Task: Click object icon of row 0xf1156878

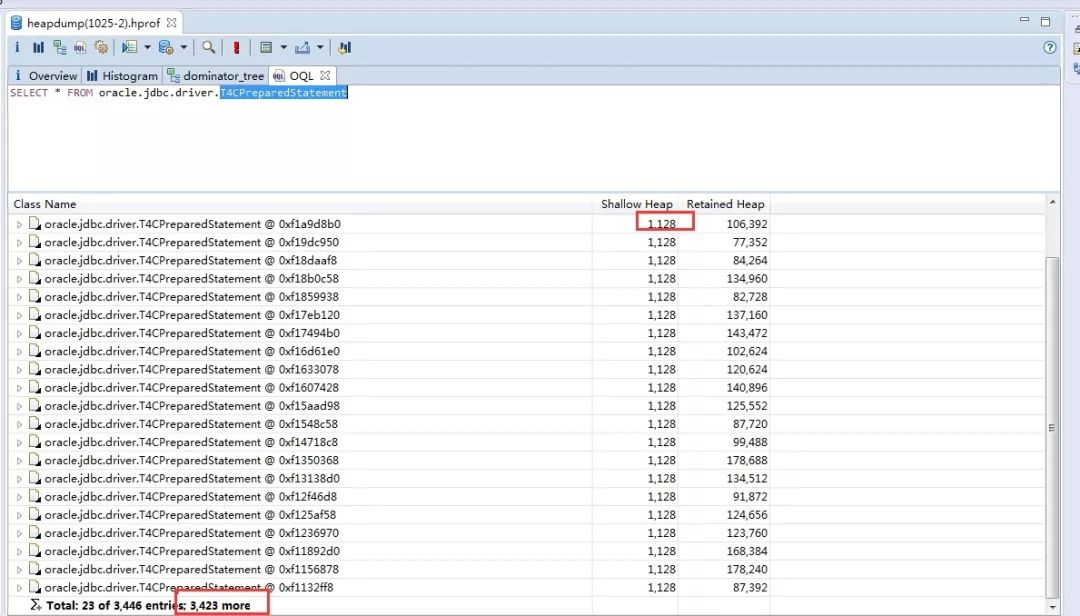Action: pos(35,568)
